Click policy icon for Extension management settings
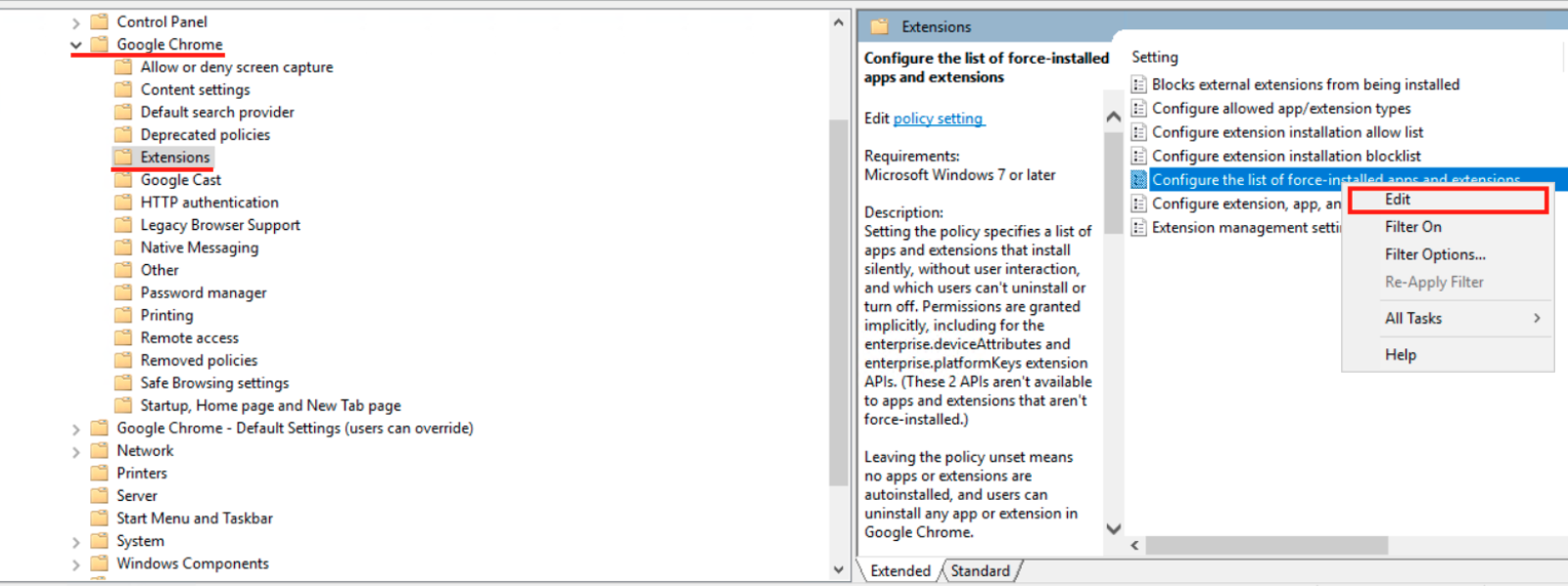 1138,227
